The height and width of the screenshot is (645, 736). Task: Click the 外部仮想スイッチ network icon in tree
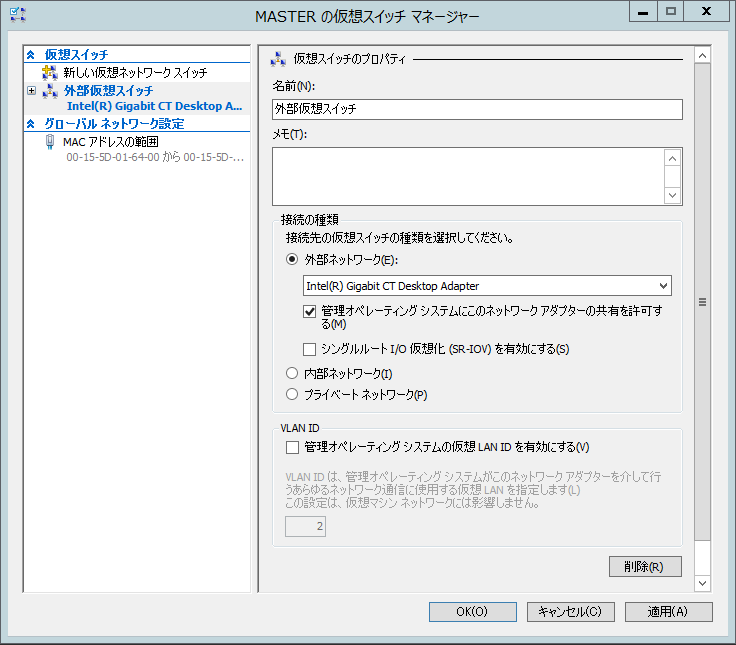click(x=50, y=91)
